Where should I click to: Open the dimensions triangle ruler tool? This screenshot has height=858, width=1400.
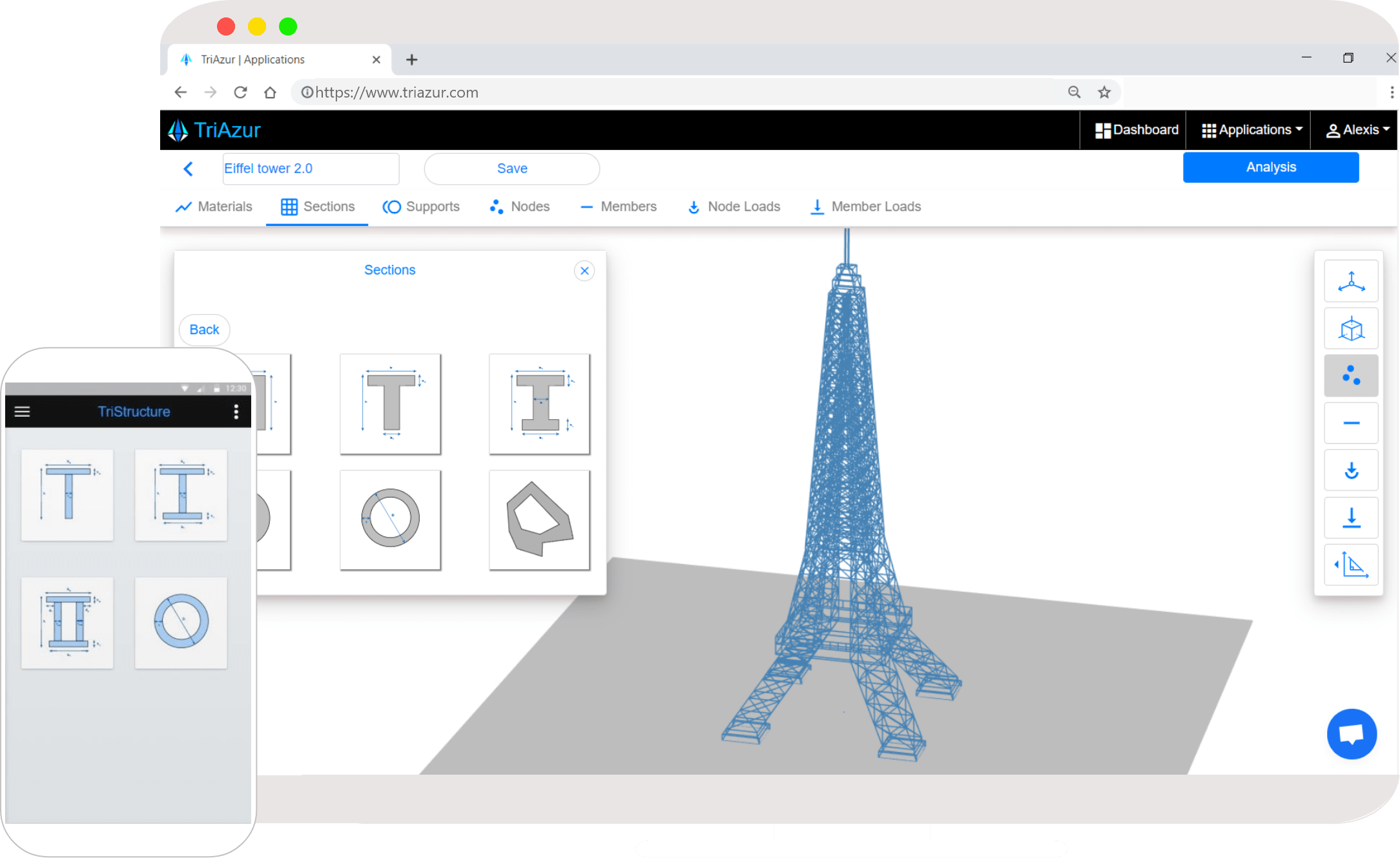(1350, 565)
